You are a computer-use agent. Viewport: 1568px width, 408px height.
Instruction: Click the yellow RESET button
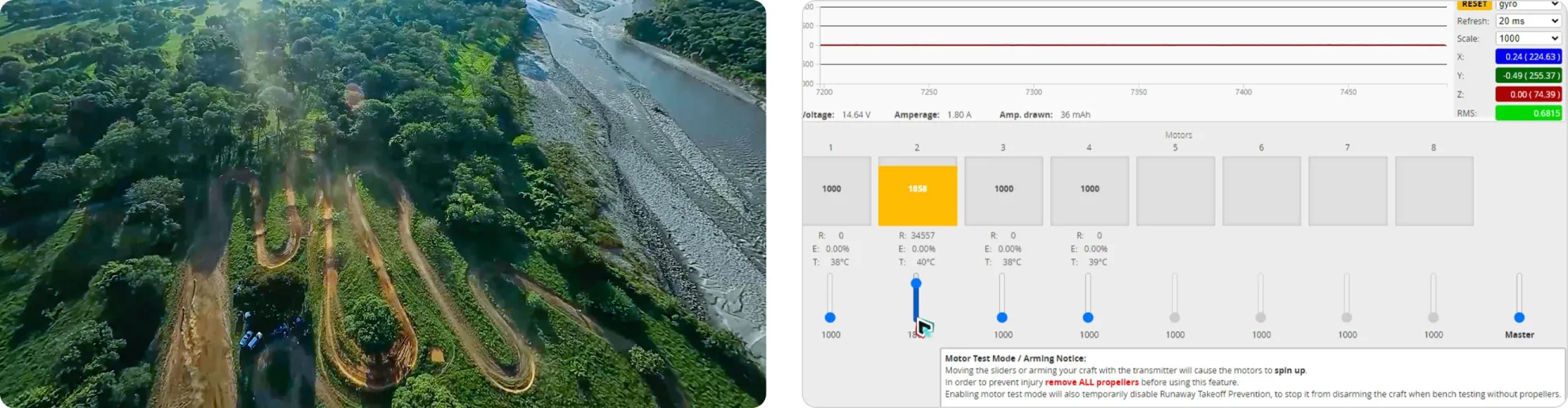[x=1474, y=5]
